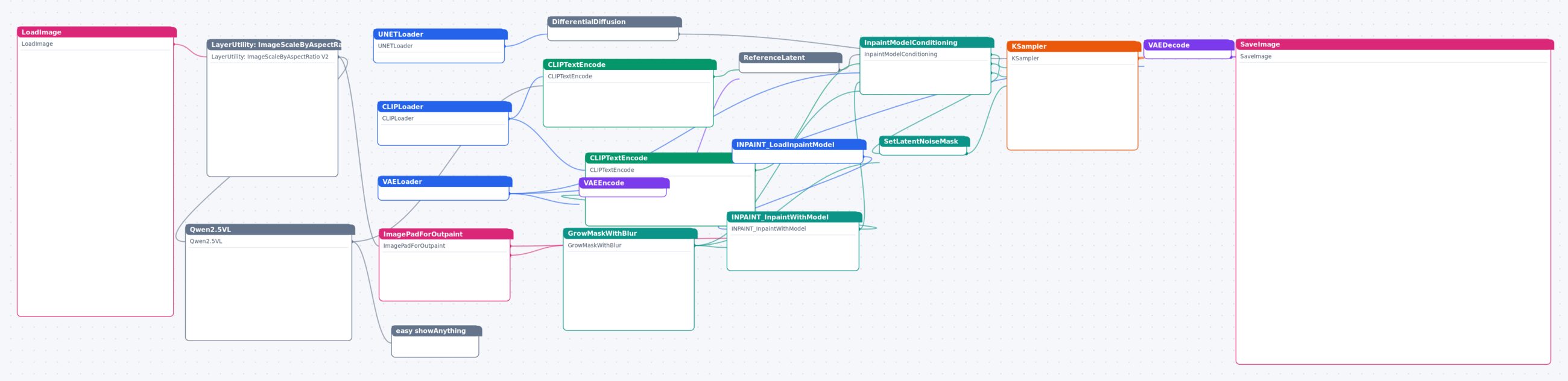1568x381 pixels.
Task: Click the "KSampler" subtitle inside the node
Action: pyautogui.click(x=1025, y=58)
